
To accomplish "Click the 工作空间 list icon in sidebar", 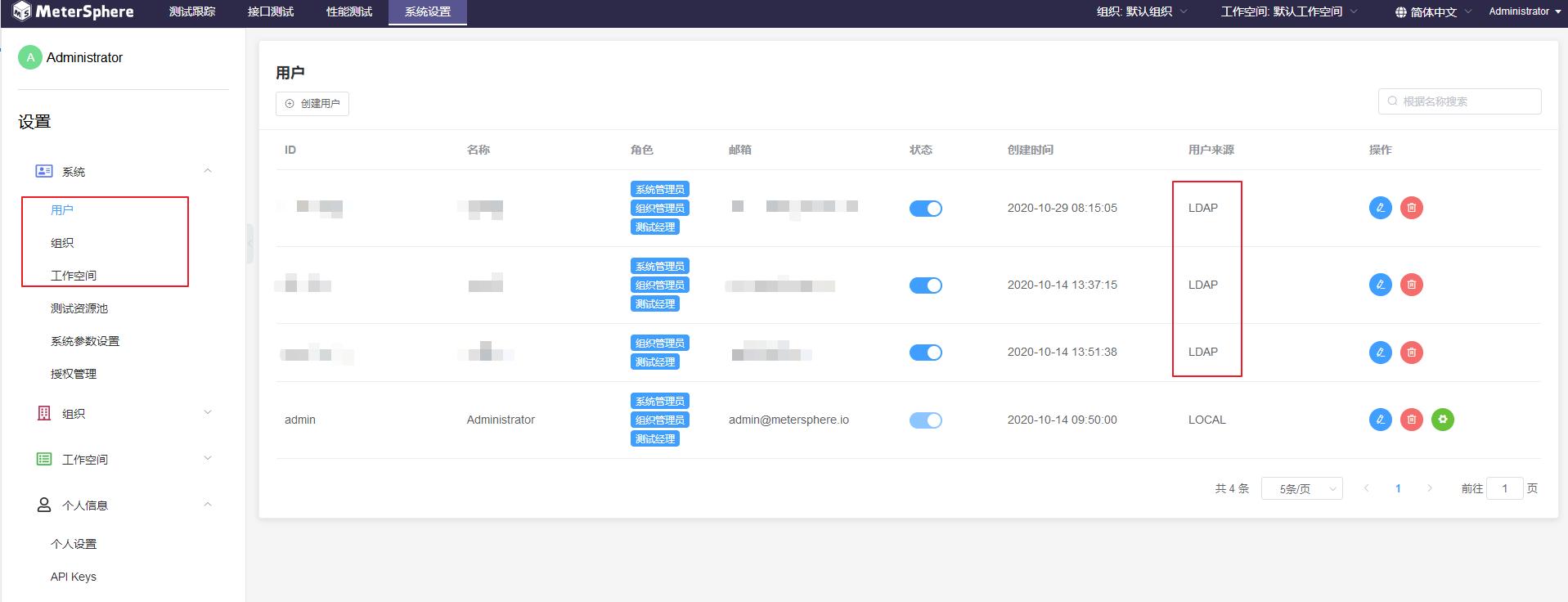I will tap(44, 459).
